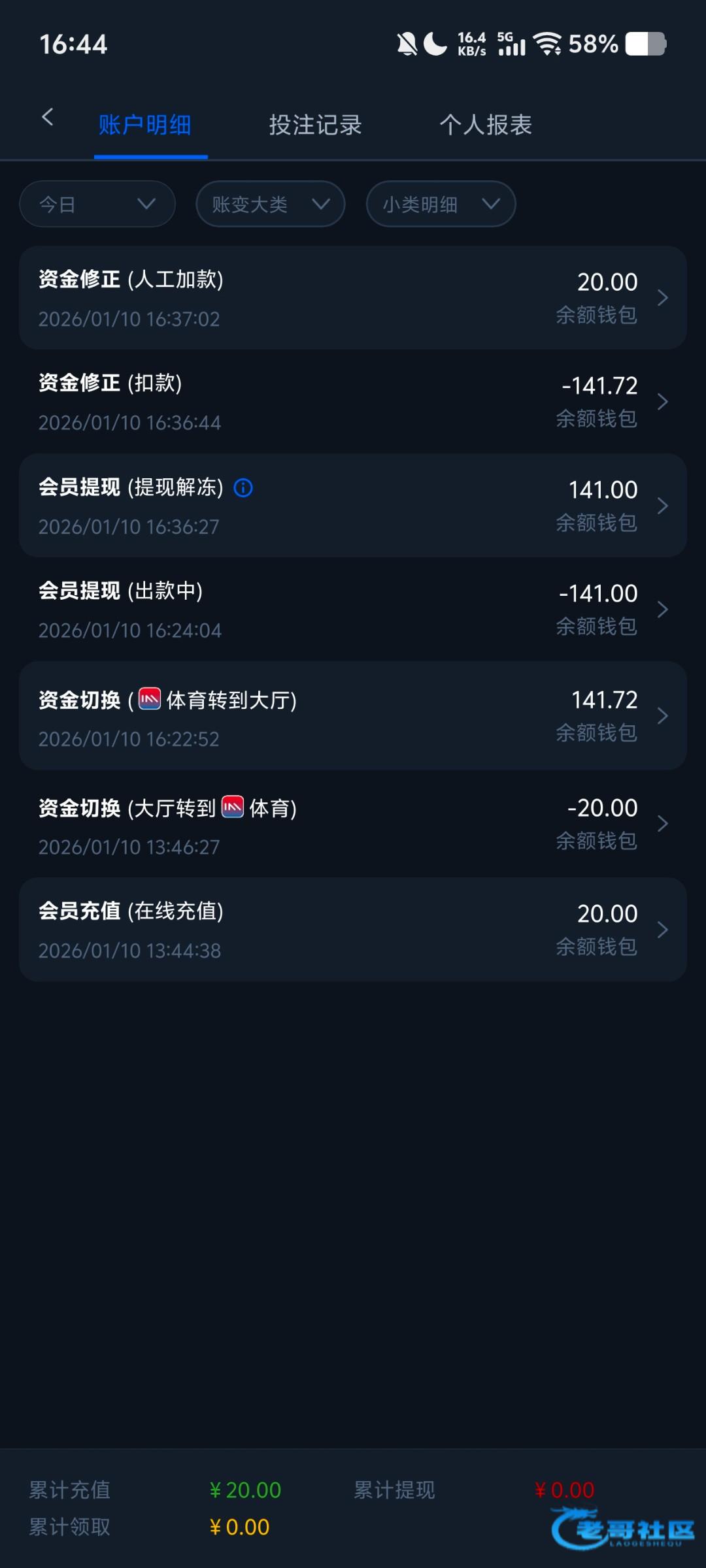This screenshot has height=1568, width=706.
Task: Expand 会员提现 (出款中) entry chevron
Action: [x=662, y=610]
